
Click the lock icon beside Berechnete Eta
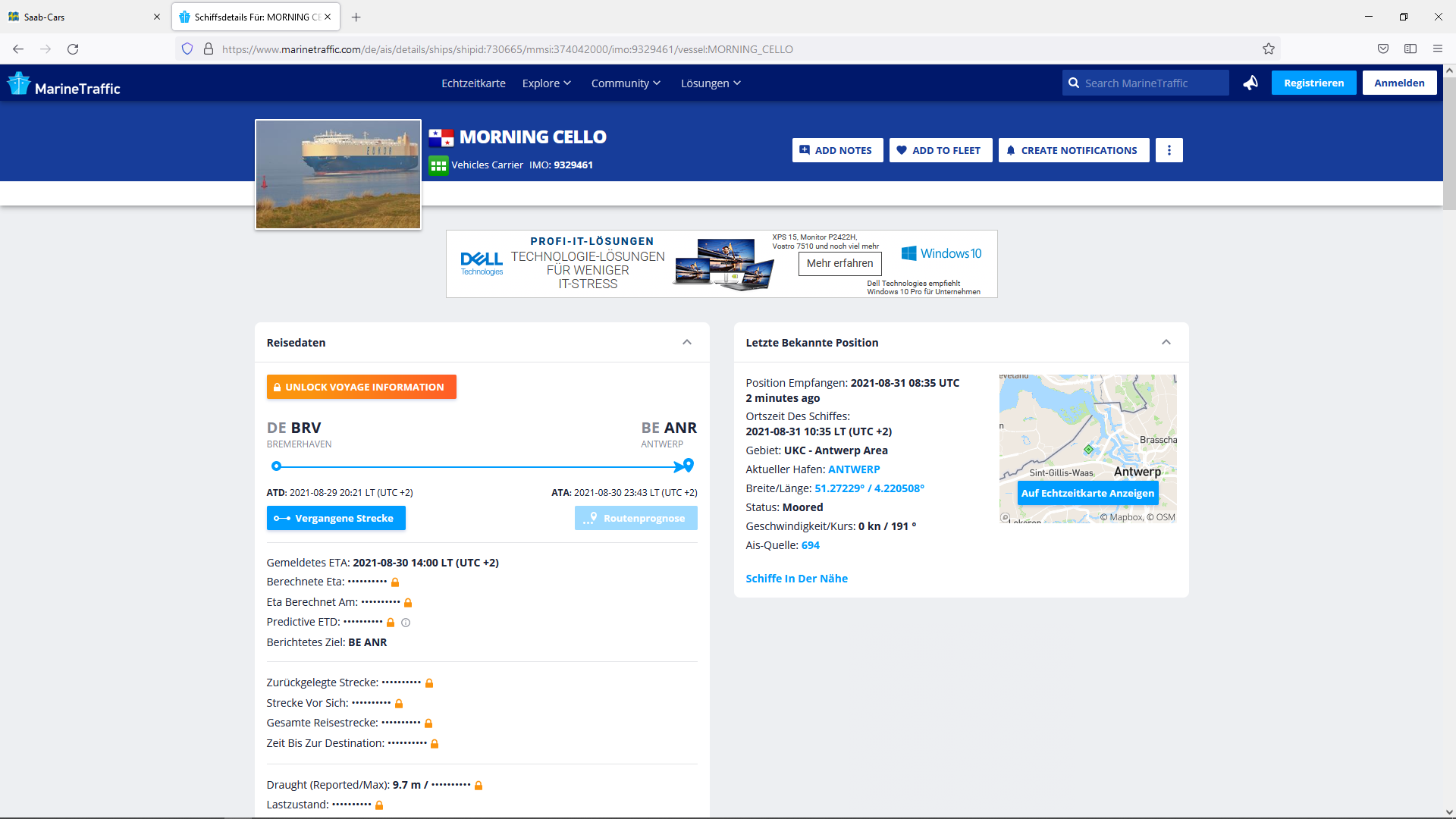coord(395,582)
